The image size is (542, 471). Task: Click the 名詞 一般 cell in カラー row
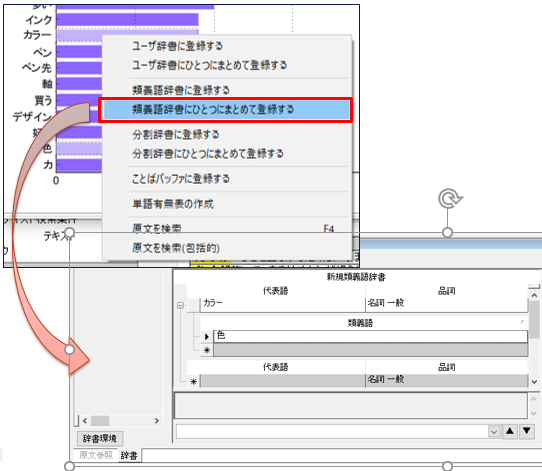tap(447, 304)
